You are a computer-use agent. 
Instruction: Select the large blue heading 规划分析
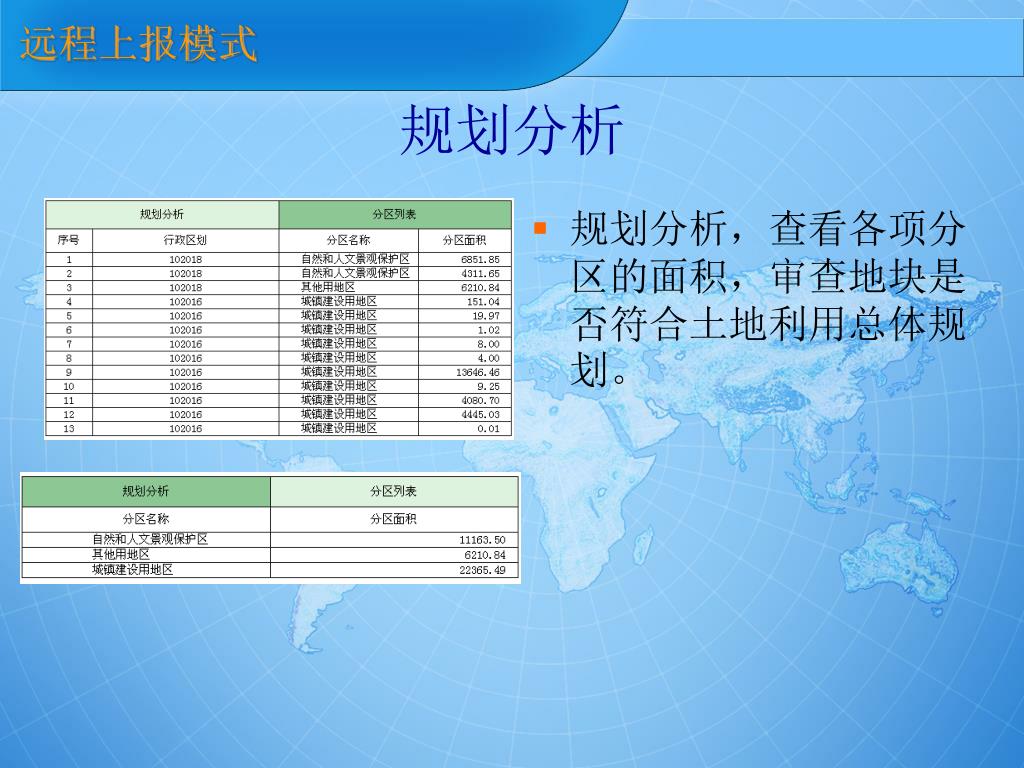(x=511, y=131)
